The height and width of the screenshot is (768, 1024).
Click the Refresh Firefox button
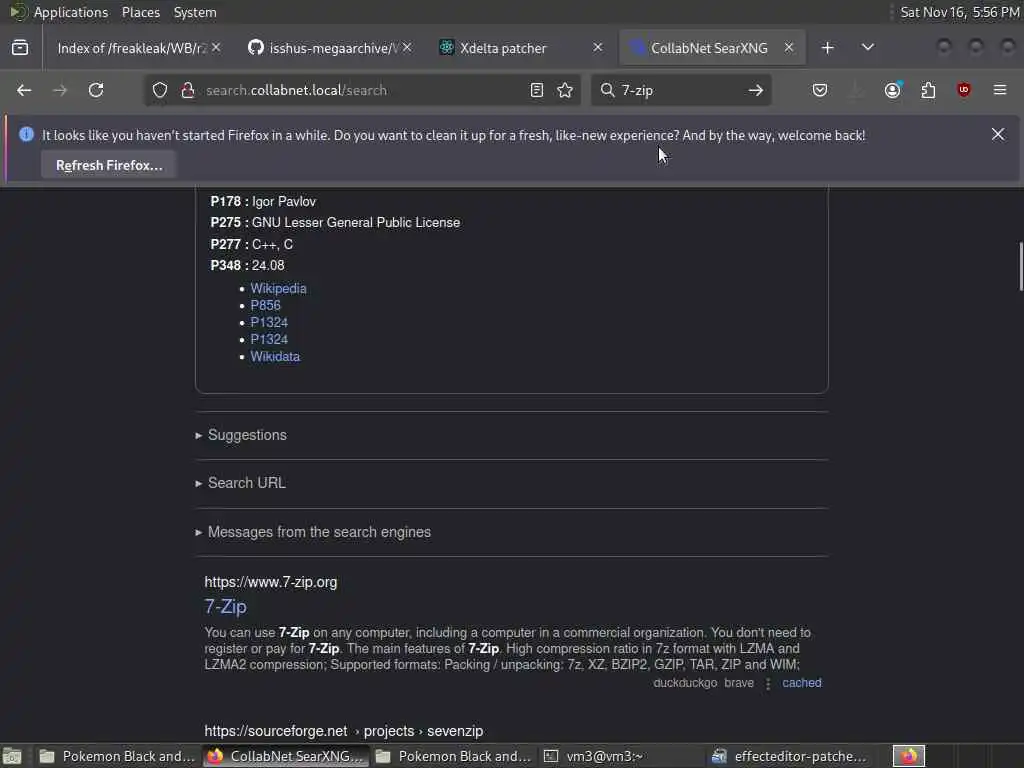tap(109, 165)
